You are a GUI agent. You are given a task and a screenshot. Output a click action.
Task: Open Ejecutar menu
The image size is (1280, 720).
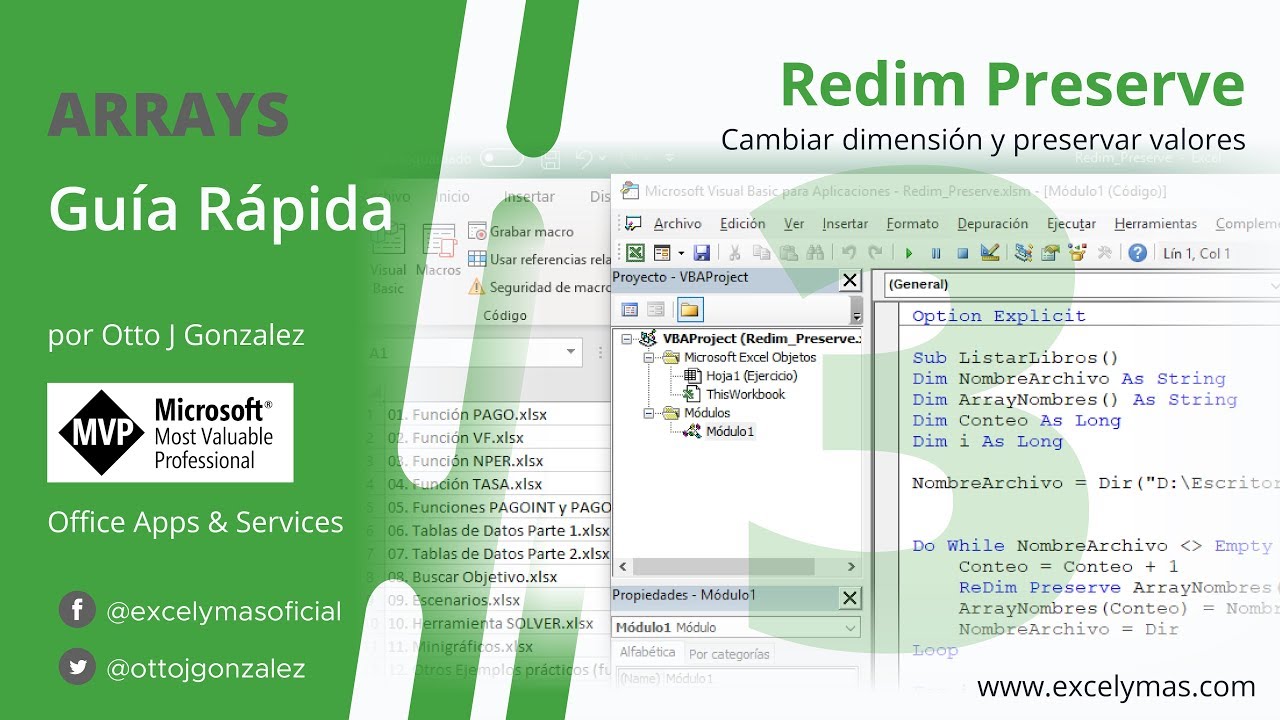(1071, 224)
